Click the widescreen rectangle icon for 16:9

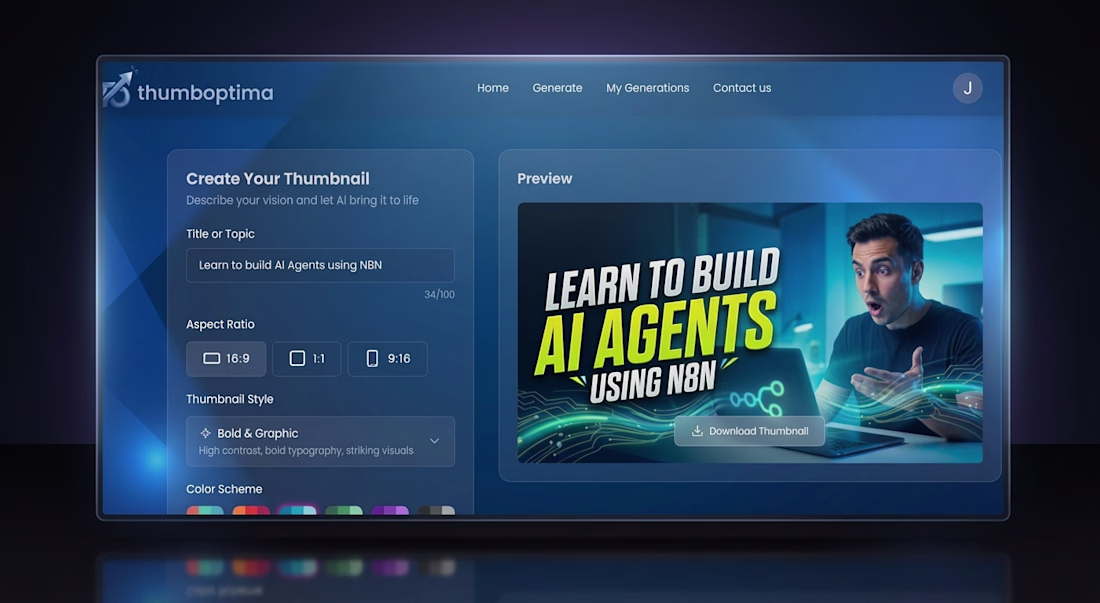tap(211, 358)
